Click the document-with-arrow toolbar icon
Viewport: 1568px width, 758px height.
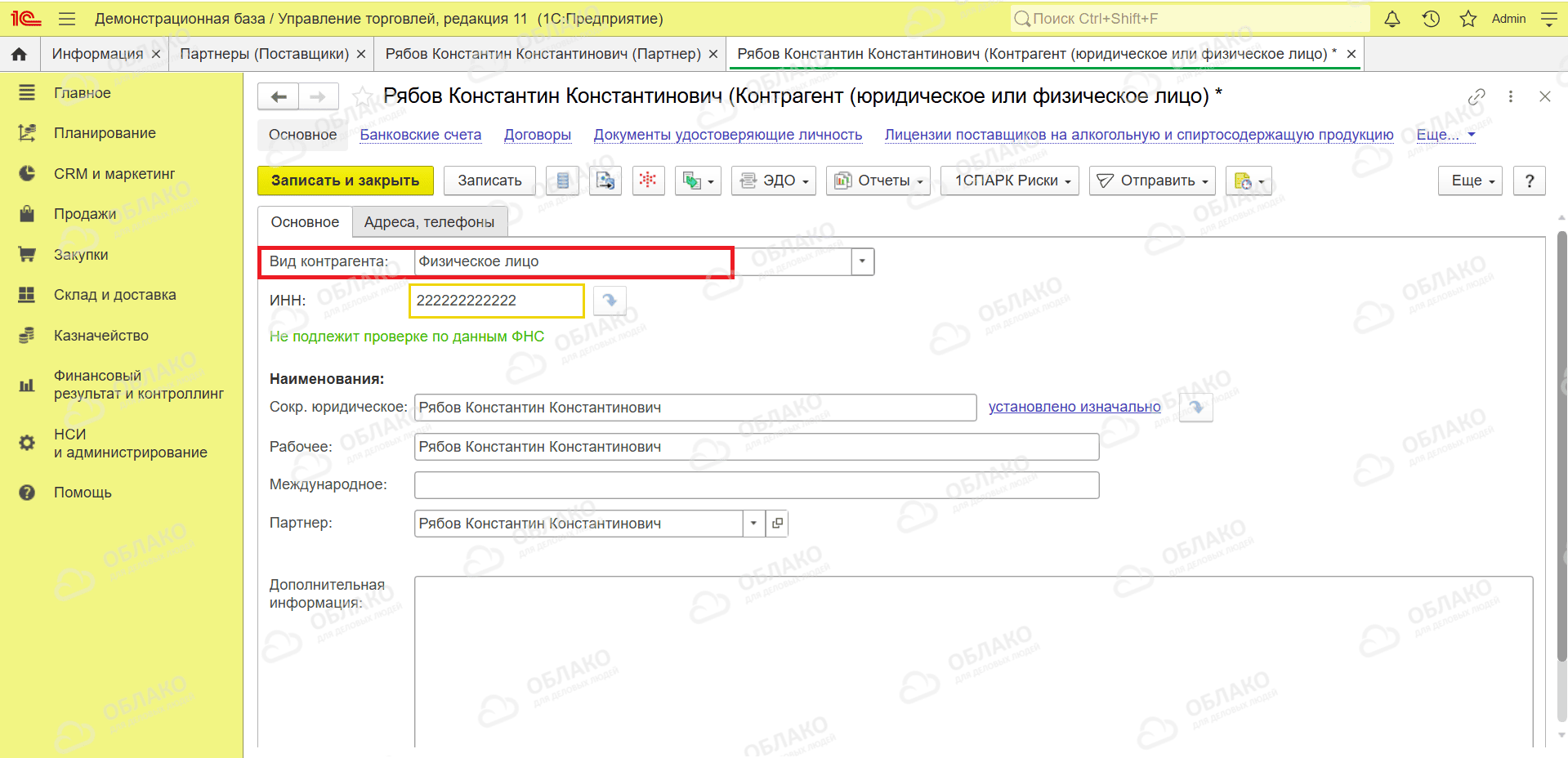tap(605, 181)
